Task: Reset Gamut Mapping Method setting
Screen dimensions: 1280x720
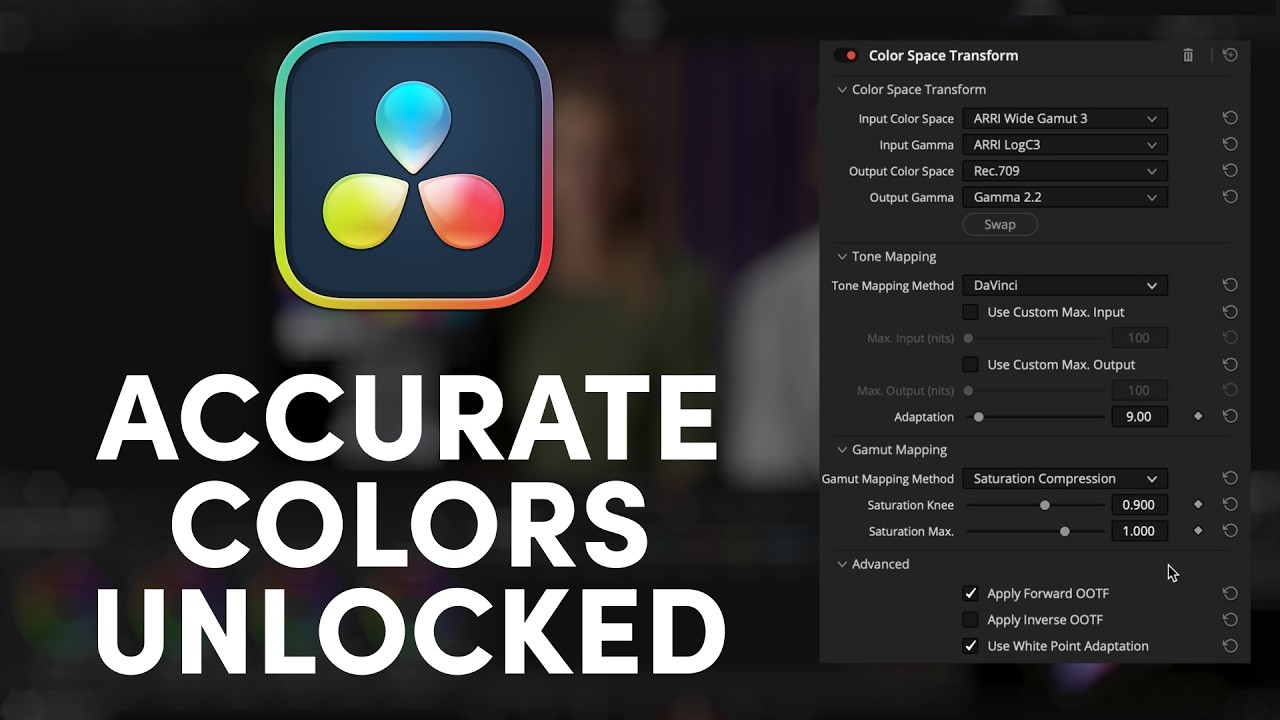Action: coord(1230,479)
